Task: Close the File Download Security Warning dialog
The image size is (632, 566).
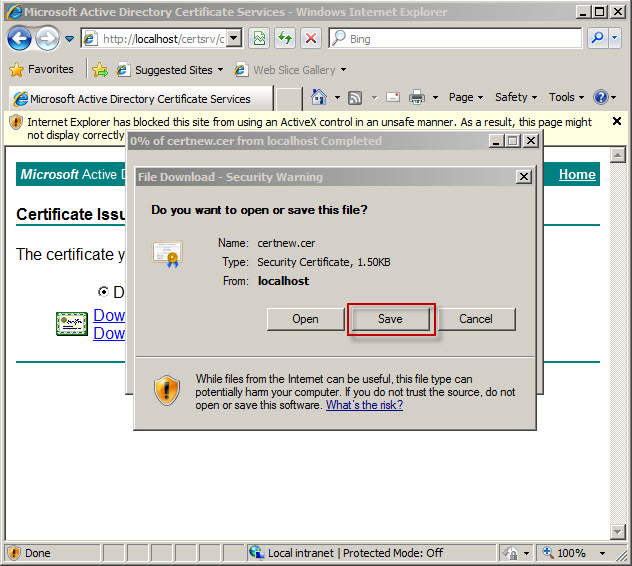Action: 524,177
